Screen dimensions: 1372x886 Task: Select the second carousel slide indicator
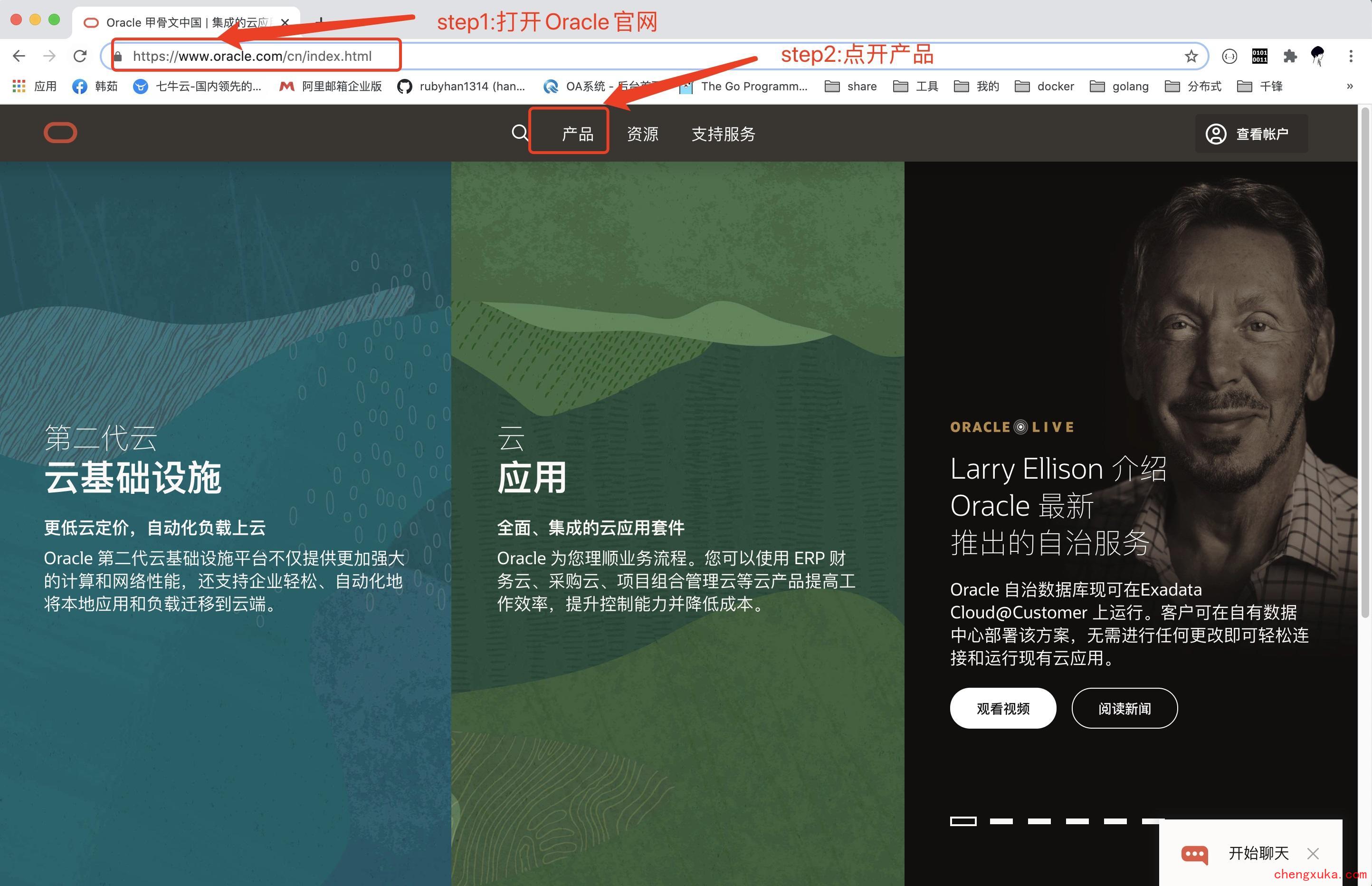pyautogui.click(x=1001, y=821)
